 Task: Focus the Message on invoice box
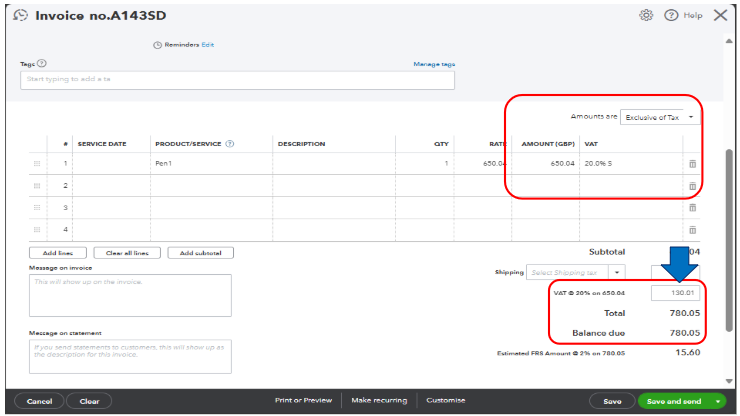[130, 296]
